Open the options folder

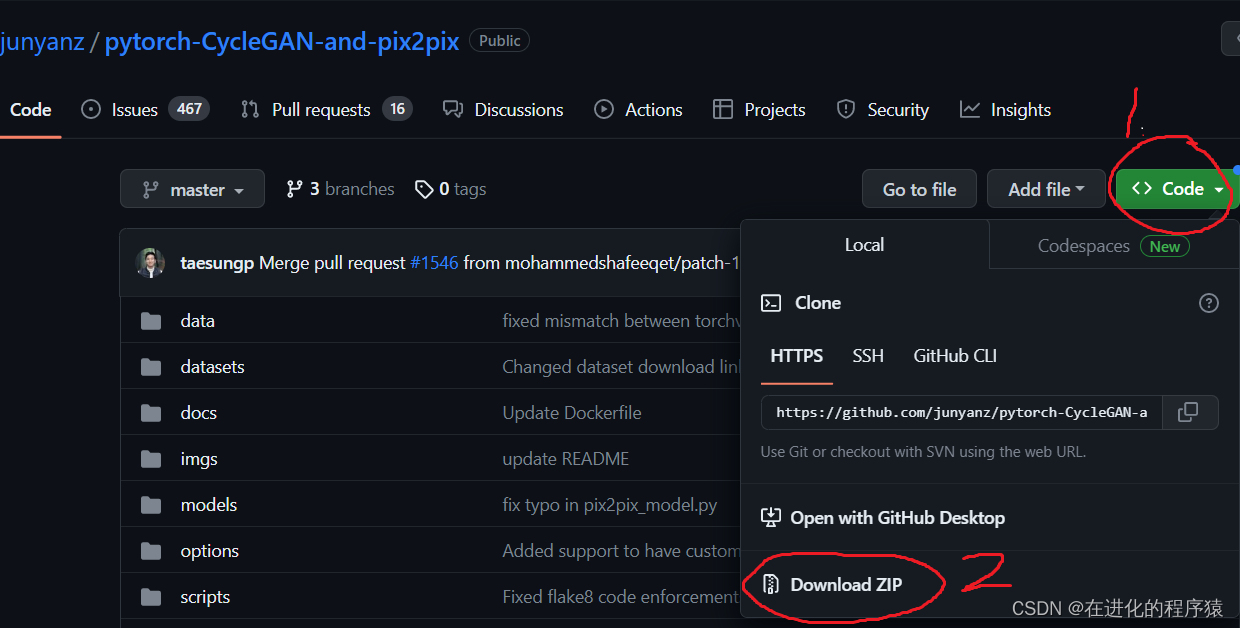point(210,551)
